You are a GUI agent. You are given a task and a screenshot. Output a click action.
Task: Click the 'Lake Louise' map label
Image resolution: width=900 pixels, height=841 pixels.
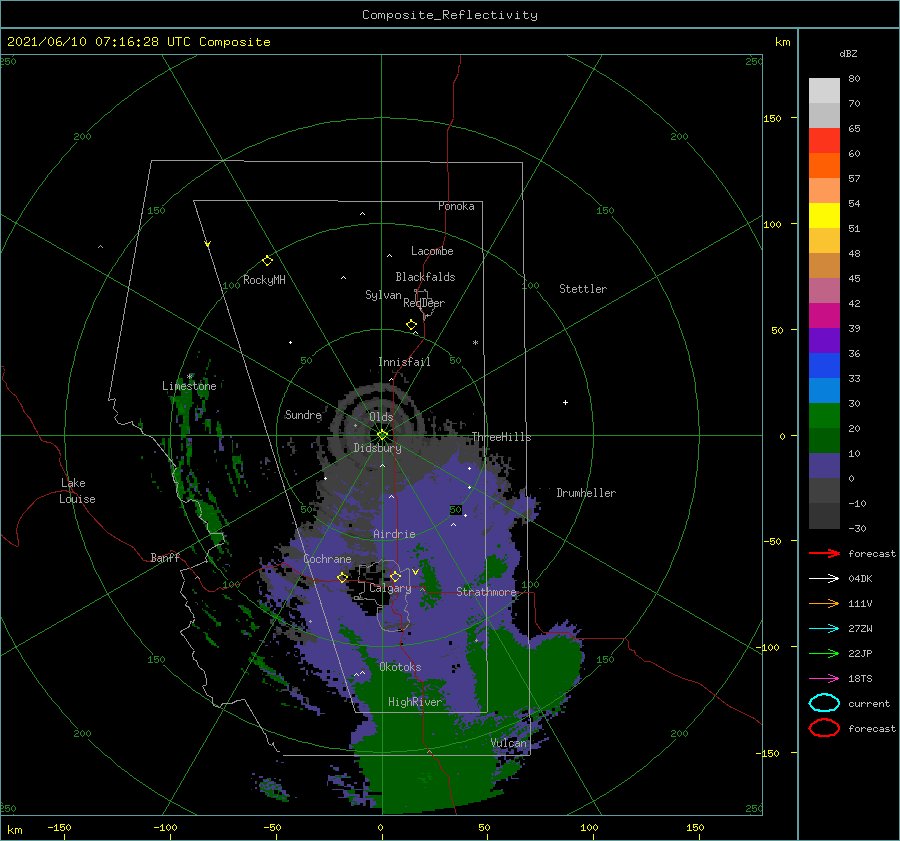(77, 491)
